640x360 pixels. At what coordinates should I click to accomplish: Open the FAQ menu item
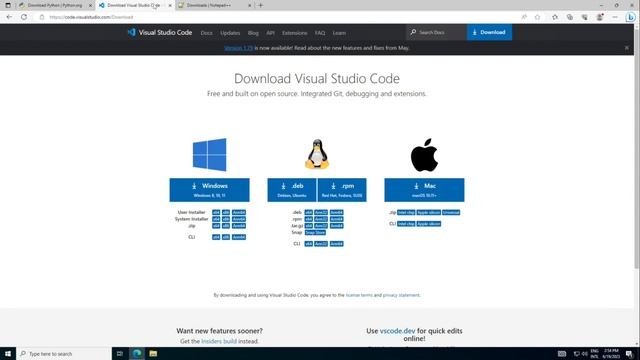[320, 33]
